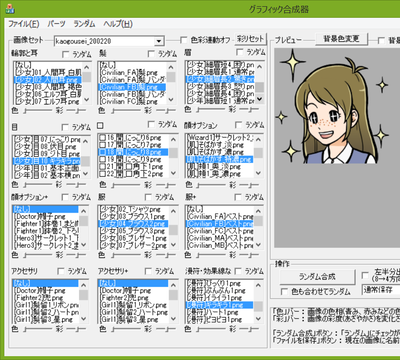Click the ランダム合成 button
Viewport: 400px width, 360px height.
click(317, 277)
